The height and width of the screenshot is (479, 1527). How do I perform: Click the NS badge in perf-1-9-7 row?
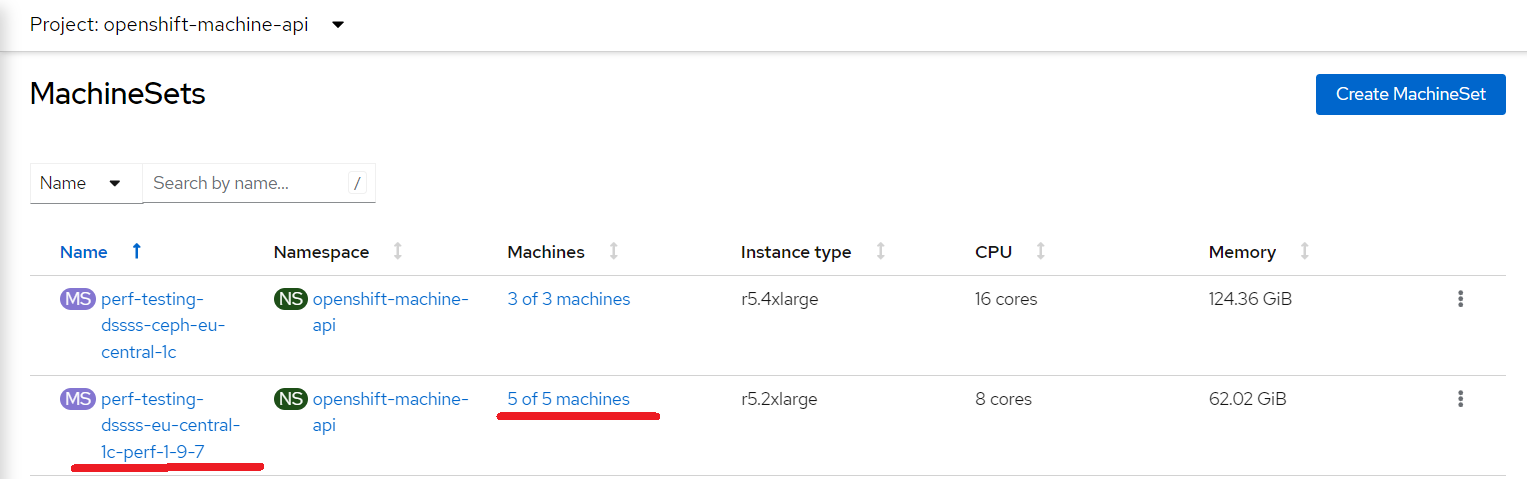point(291,399)
